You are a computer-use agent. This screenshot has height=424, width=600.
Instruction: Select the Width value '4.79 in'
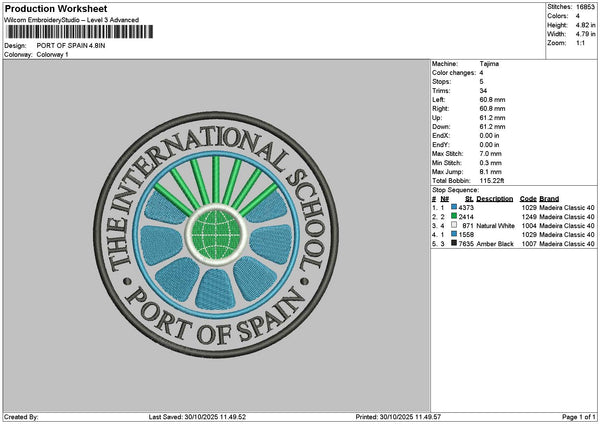click(585, 34)
